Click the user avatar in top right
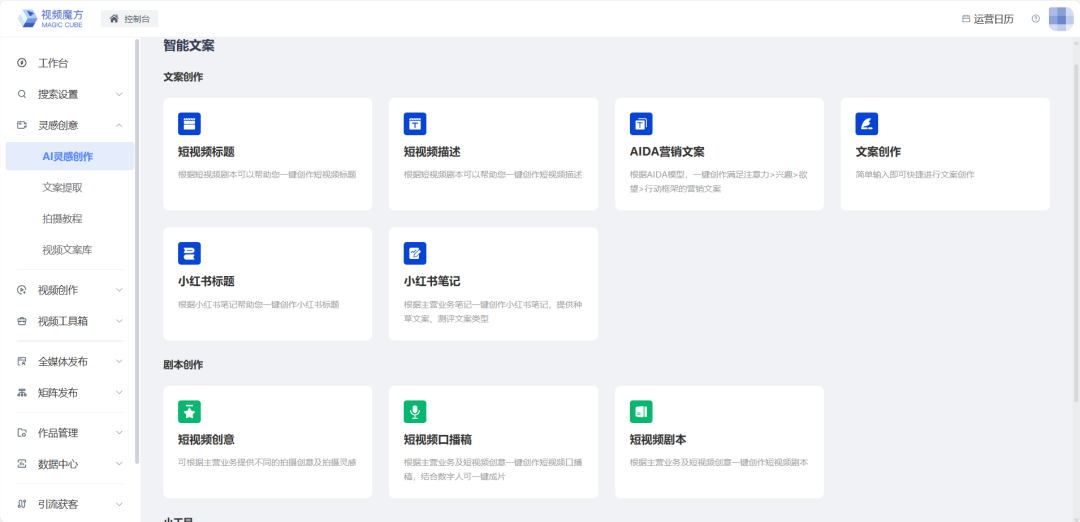This screenshot has width=1080, height=522. (1060, 19)
